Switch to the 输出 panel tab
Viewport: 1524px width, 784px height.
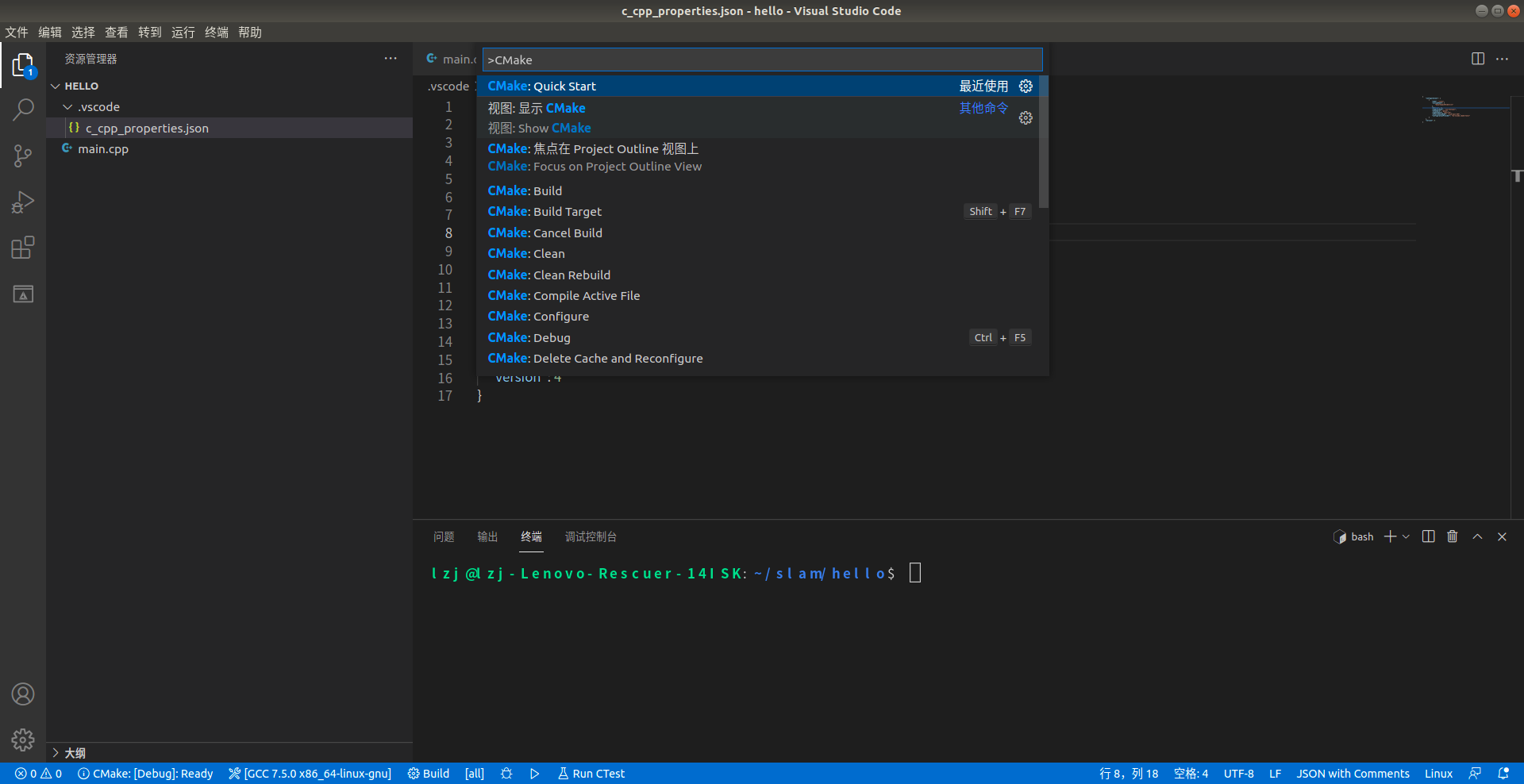click(x=487, y=536)
